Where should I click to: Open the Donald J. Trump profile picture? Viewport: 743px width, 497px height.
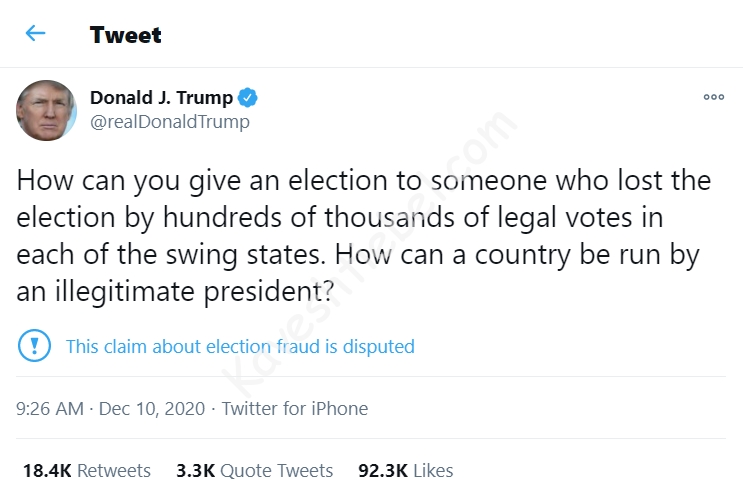pyautogui.click(x=46, y=110)
